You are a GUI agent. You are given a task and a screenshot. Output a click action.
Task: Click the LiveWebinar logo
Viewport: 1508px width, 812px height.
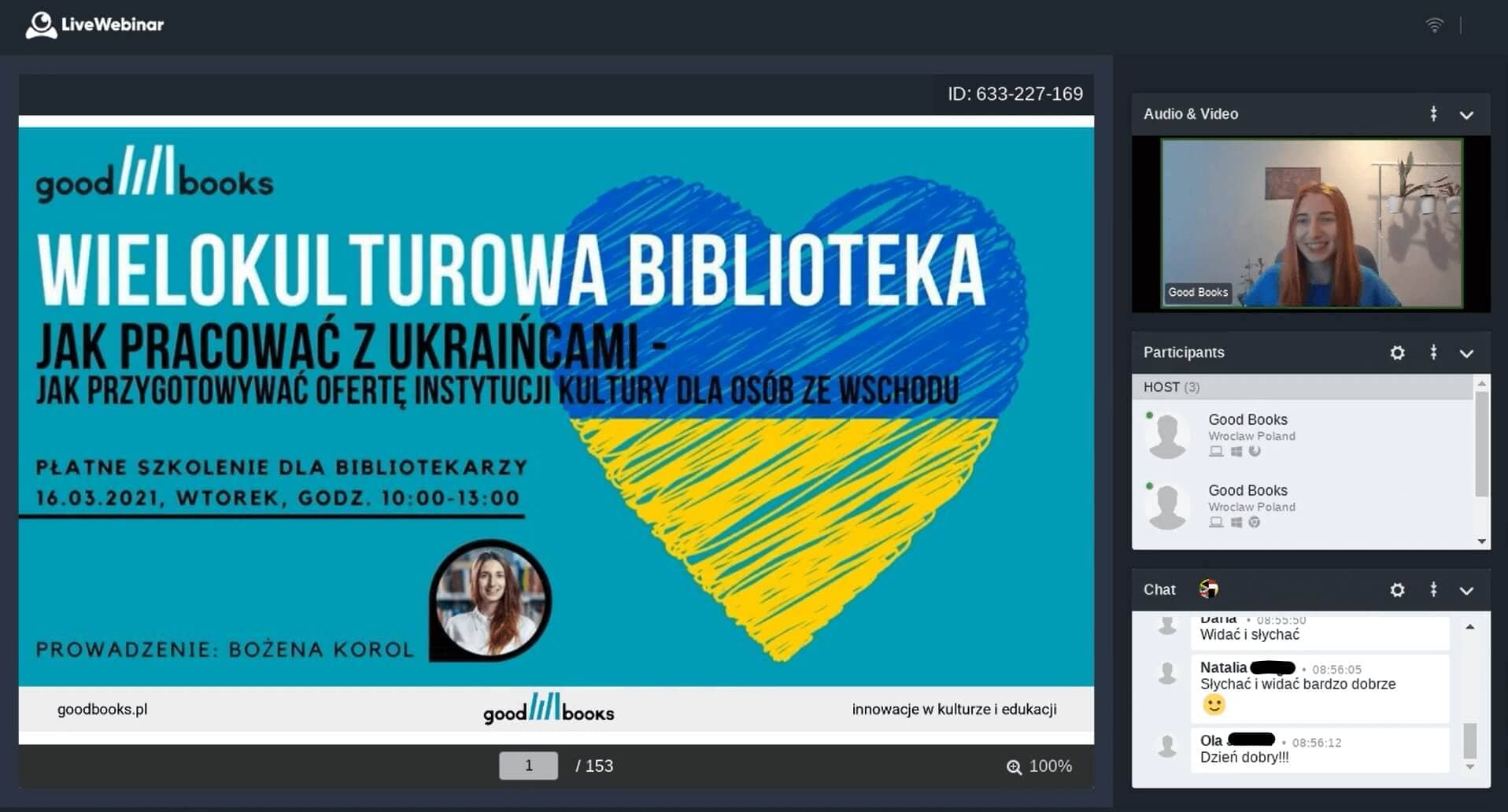[x=95, y=24]
